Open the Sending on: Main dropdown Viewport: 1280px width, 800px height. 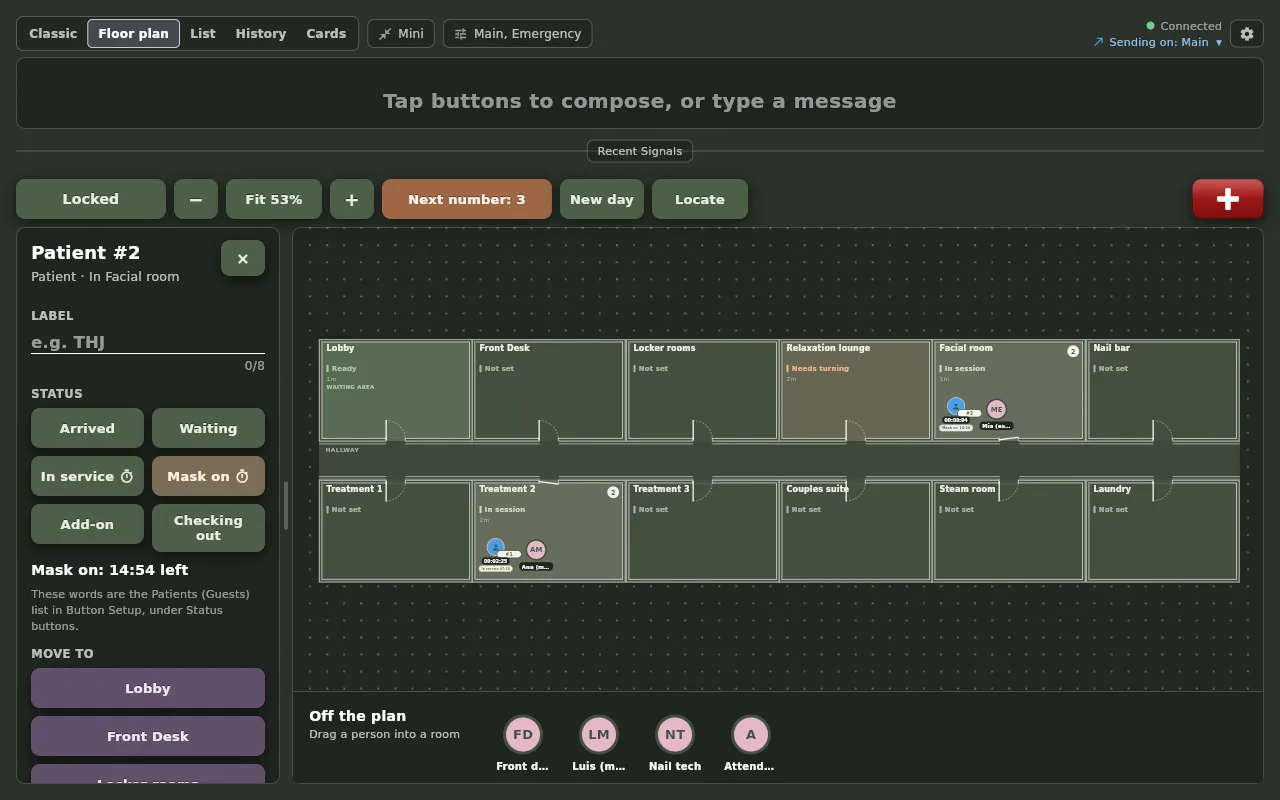tap(1158, 42)
